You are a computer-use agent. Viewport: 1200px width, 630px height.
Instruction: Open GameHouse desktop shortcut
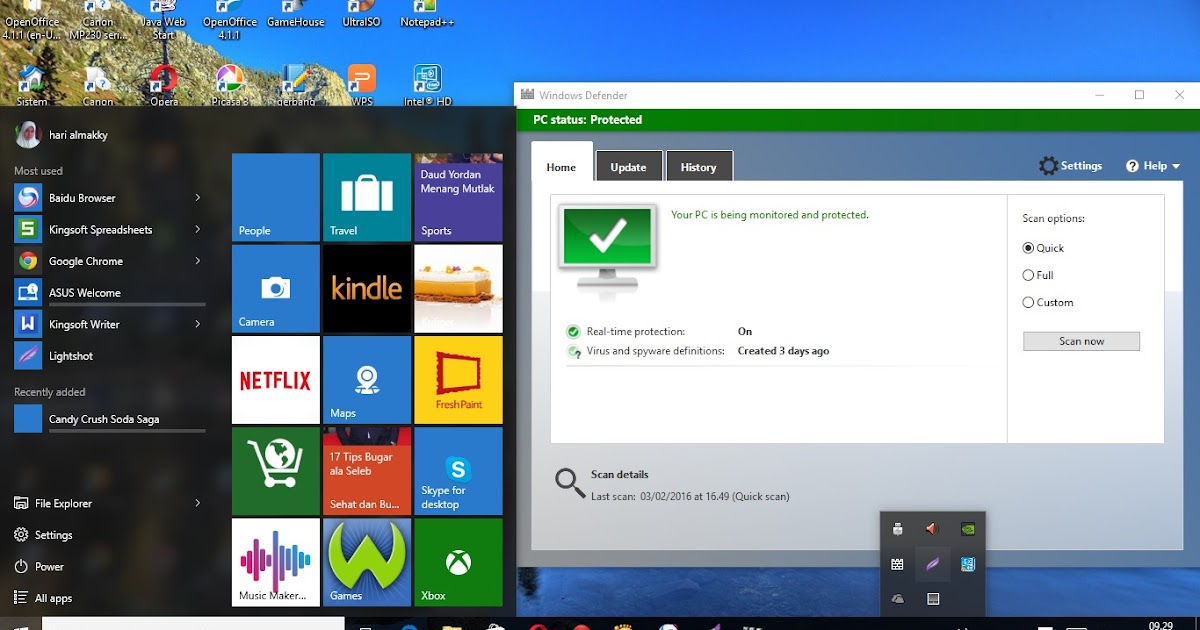point(295,14)
